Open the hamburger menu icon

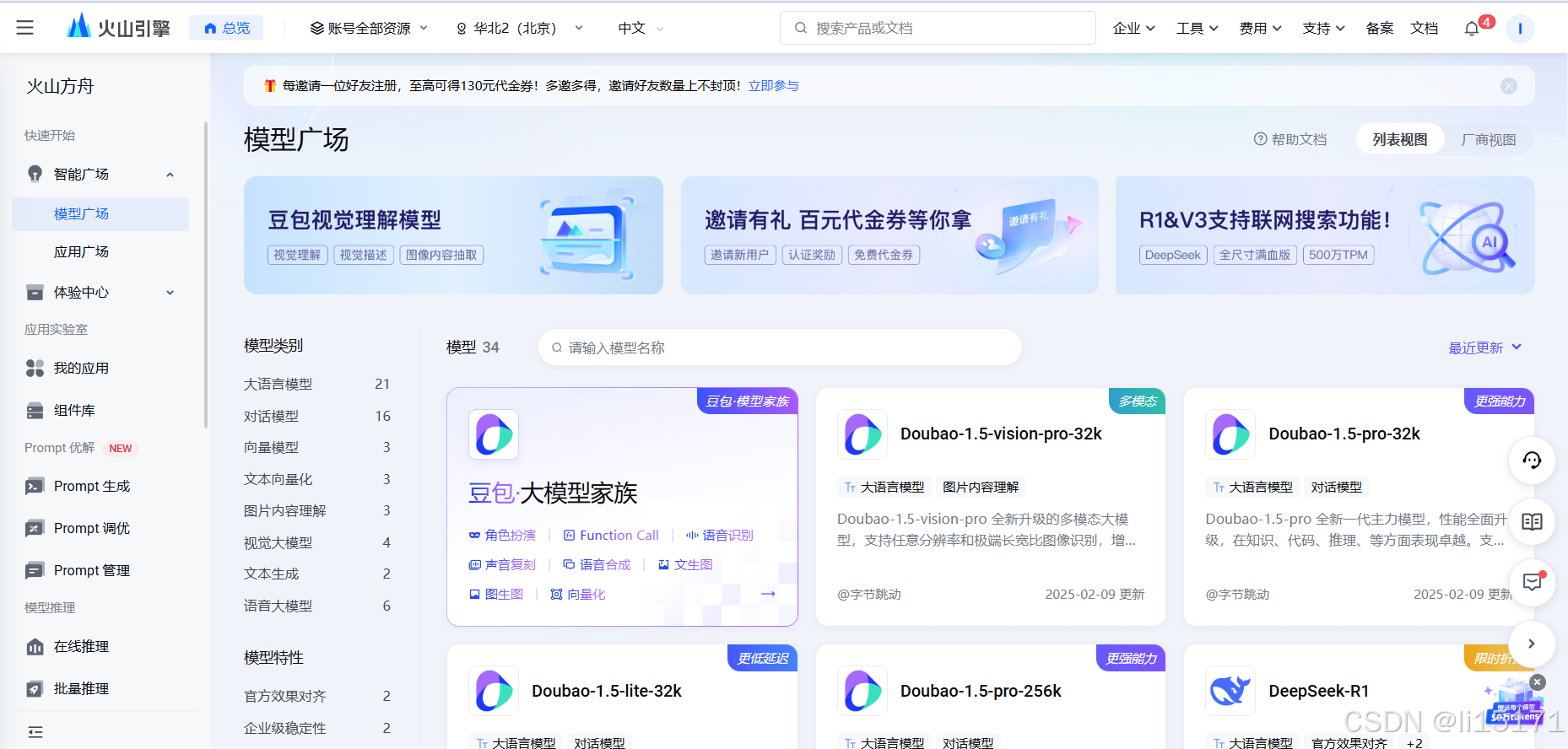point(25,28)
